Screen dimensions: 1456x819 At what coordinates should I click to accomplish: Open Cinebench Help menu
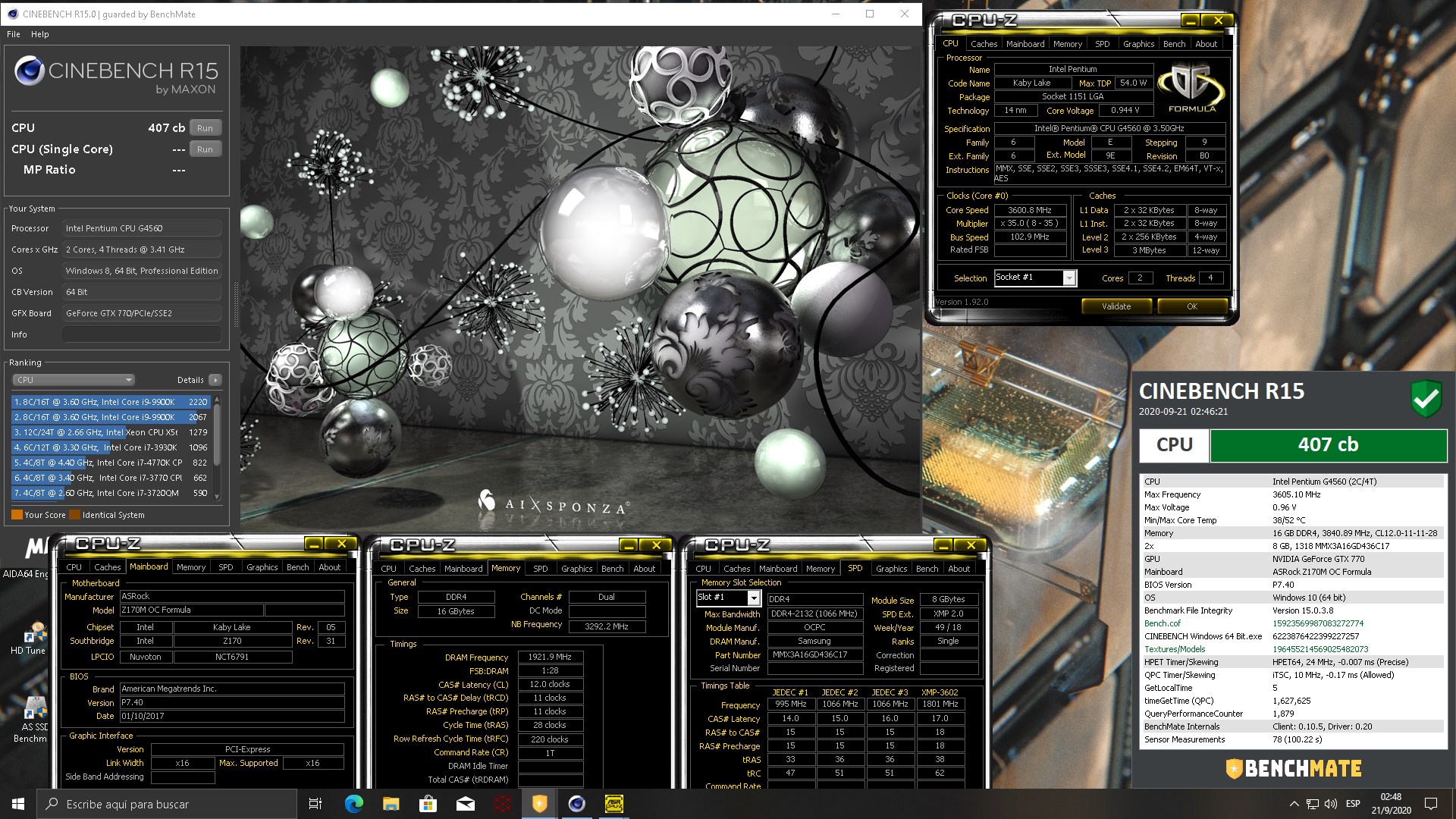pos(39,34)
